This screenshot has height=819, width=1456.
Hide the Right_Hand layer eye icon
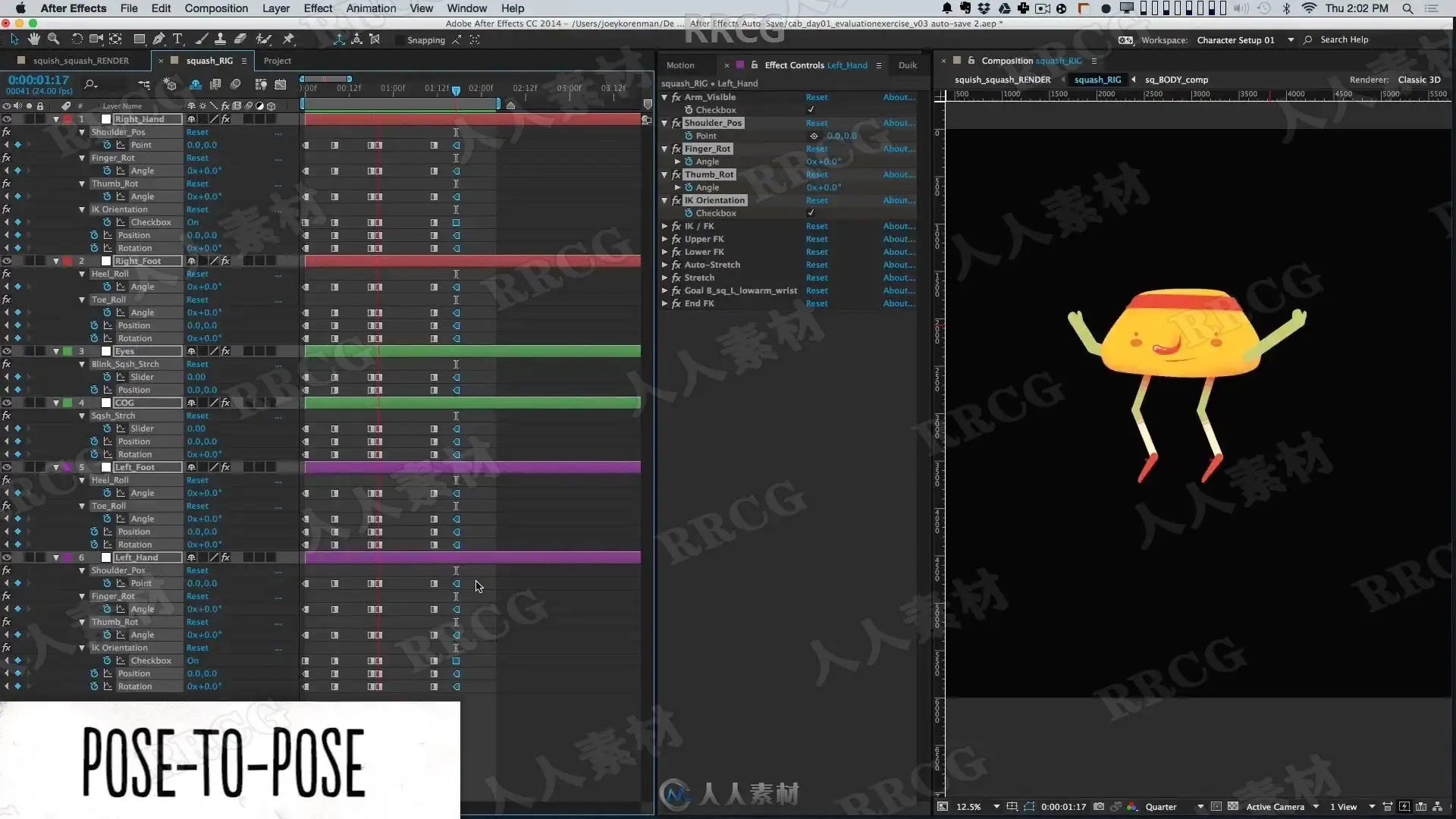(x=6, y=119)
